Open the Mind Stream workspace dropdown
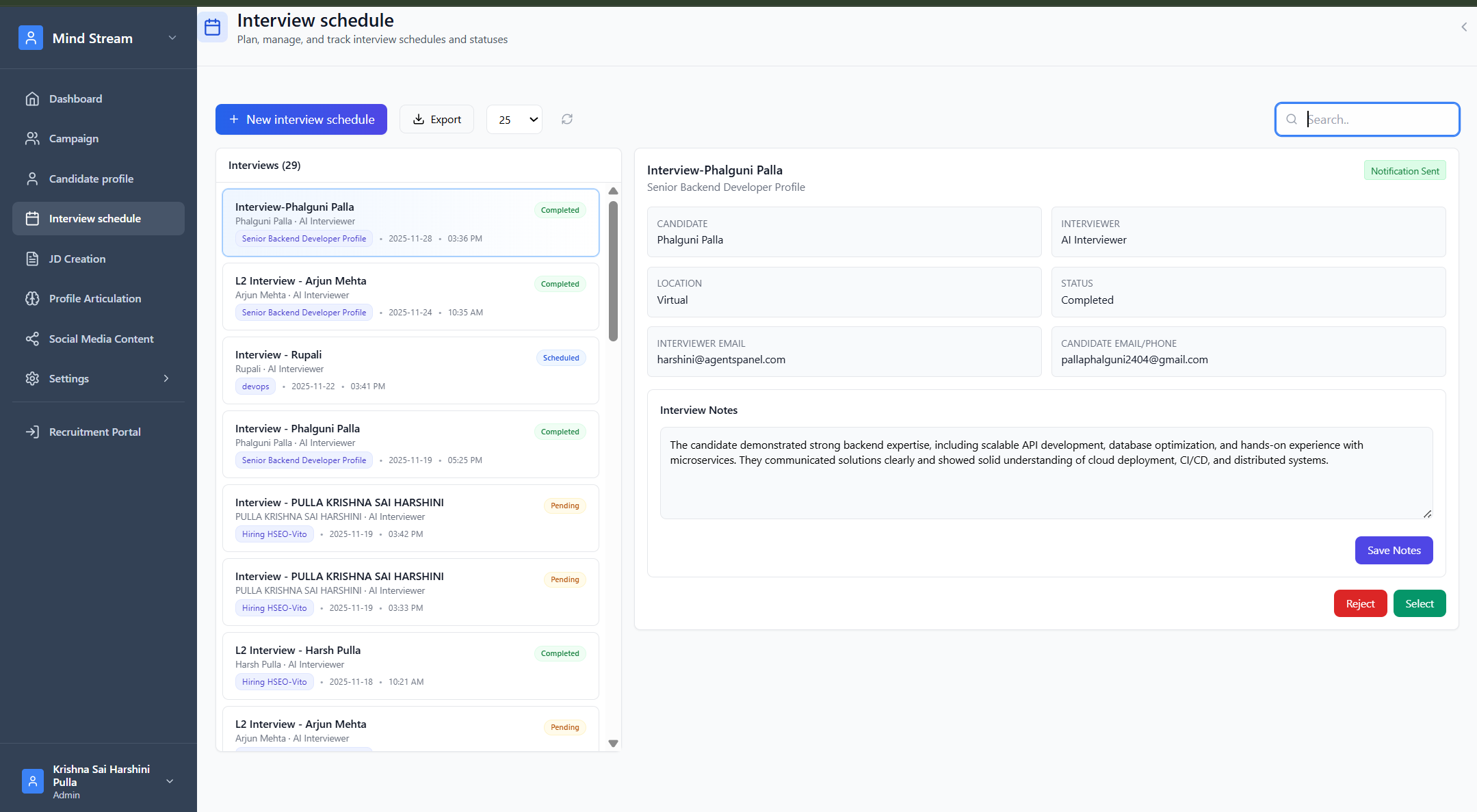Screen dimensions: 1477x812 pos(172,38)
